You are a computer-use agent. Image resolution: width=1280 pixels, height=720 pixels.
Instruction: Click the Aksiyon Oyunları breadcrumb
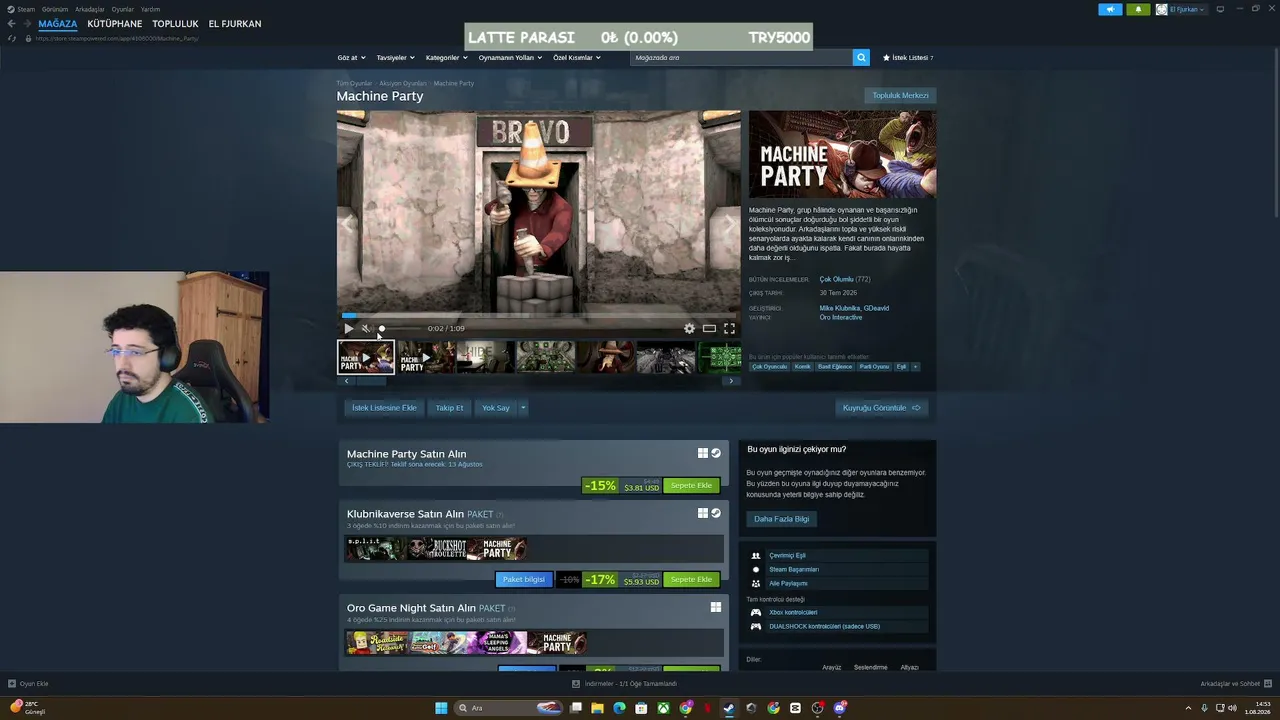click(x=403, y=83)
